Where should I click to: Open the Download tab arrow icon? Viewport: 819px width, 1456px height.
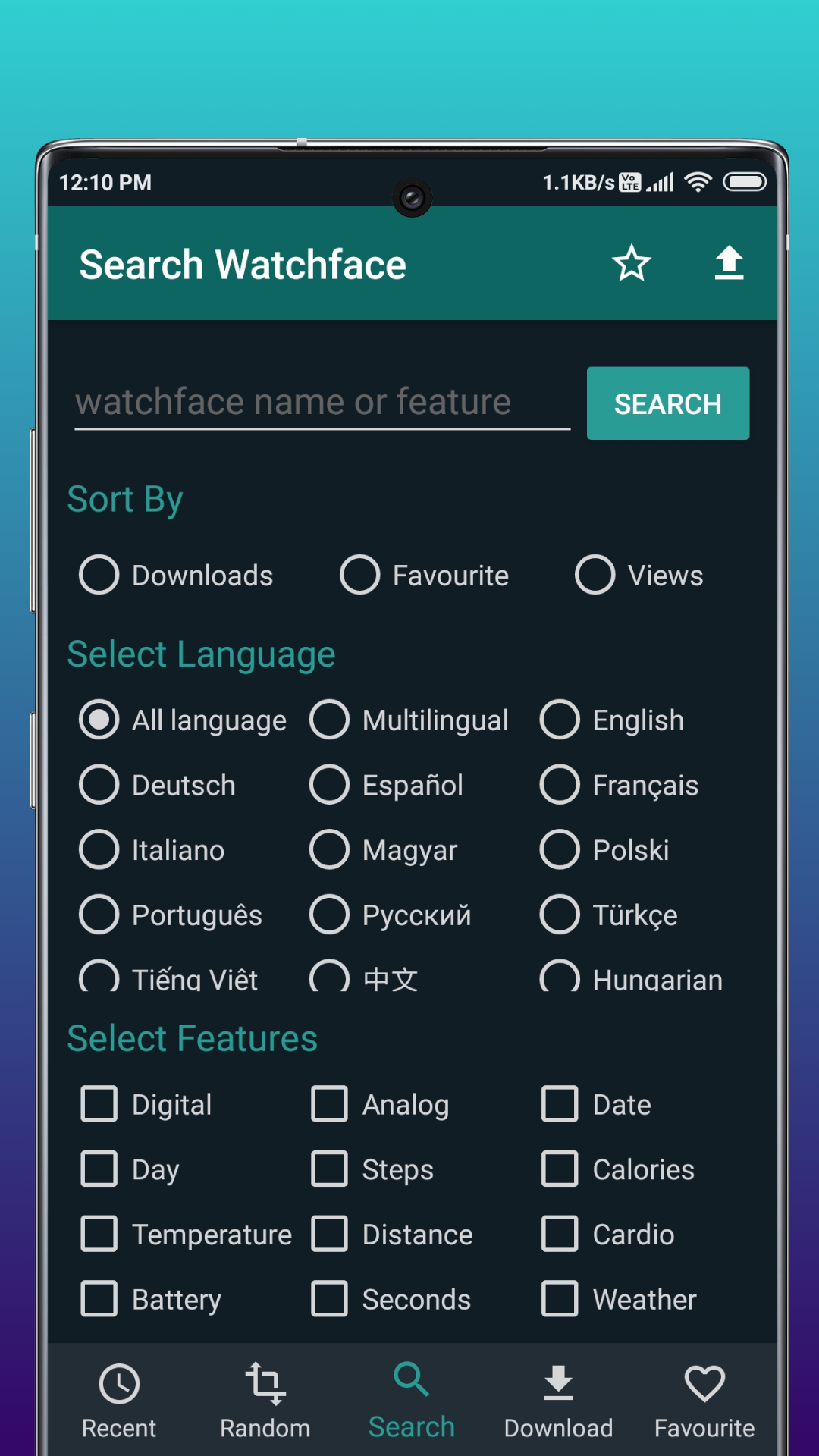(x=558, y=1384)
